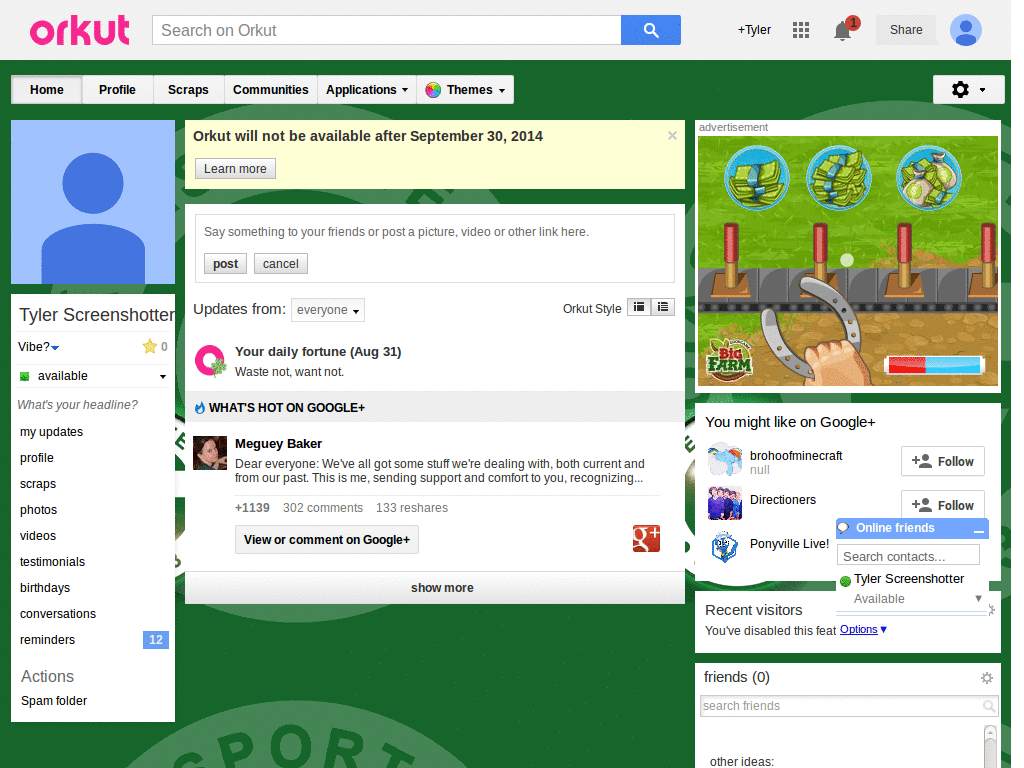Screen dimensions: 1024x768
Task: Open the Updates from everyone dropdown
Action: (x=328, y=310)
